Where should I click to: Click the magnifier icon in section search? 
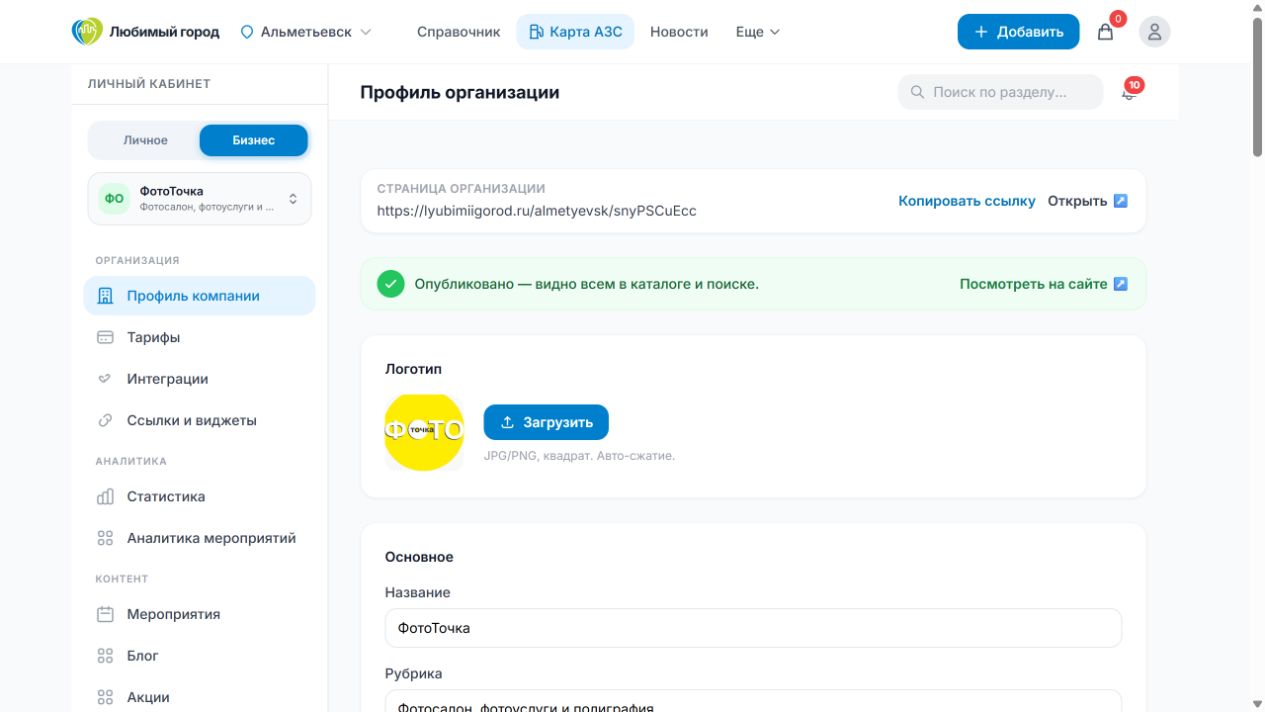coord(917,92)
